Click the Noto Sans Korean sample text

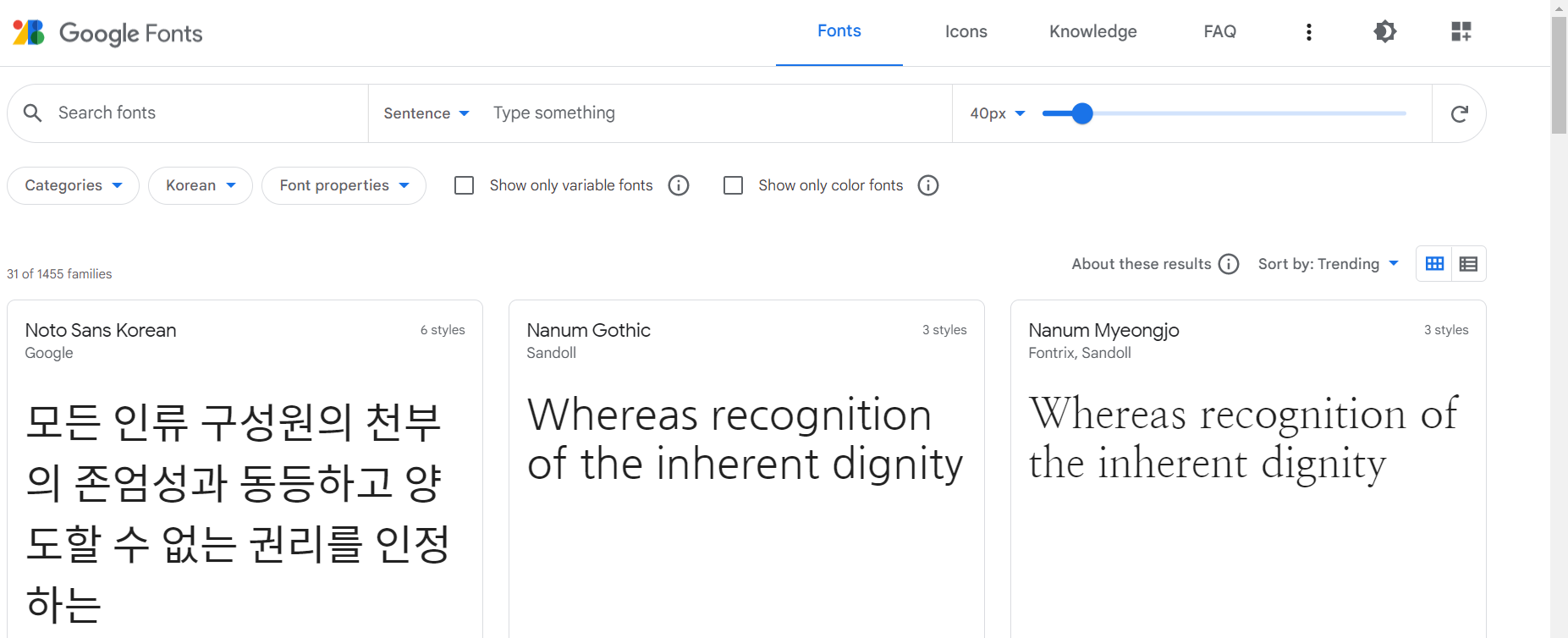tap(238, 513)
